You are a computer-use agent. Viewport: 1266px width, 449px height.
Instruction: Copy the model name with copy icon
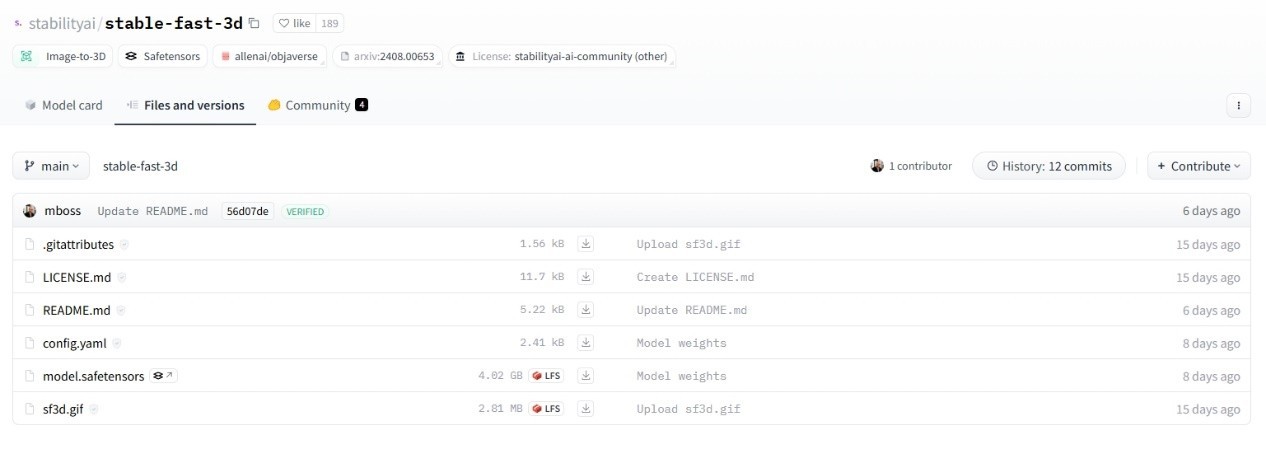pos(254,23)
